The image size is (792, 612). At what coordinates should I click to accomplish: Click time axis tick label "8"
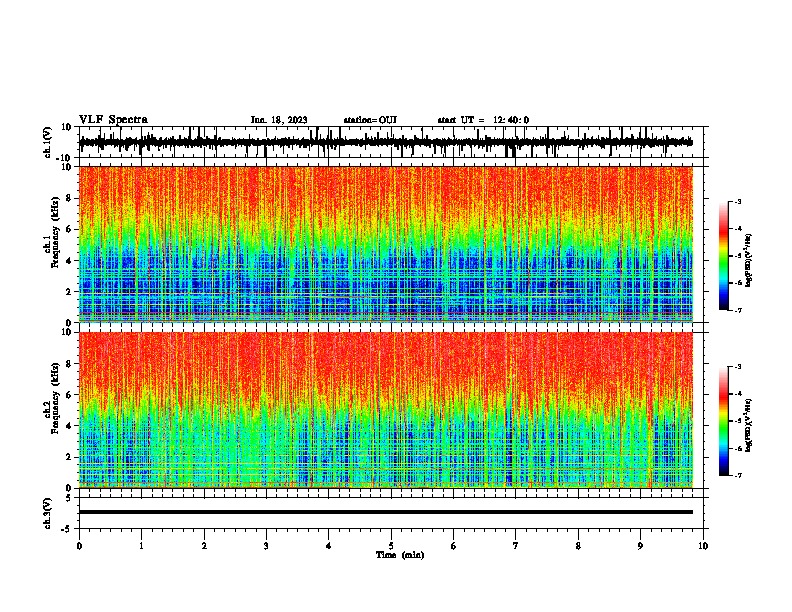click(x=578, y=546)
